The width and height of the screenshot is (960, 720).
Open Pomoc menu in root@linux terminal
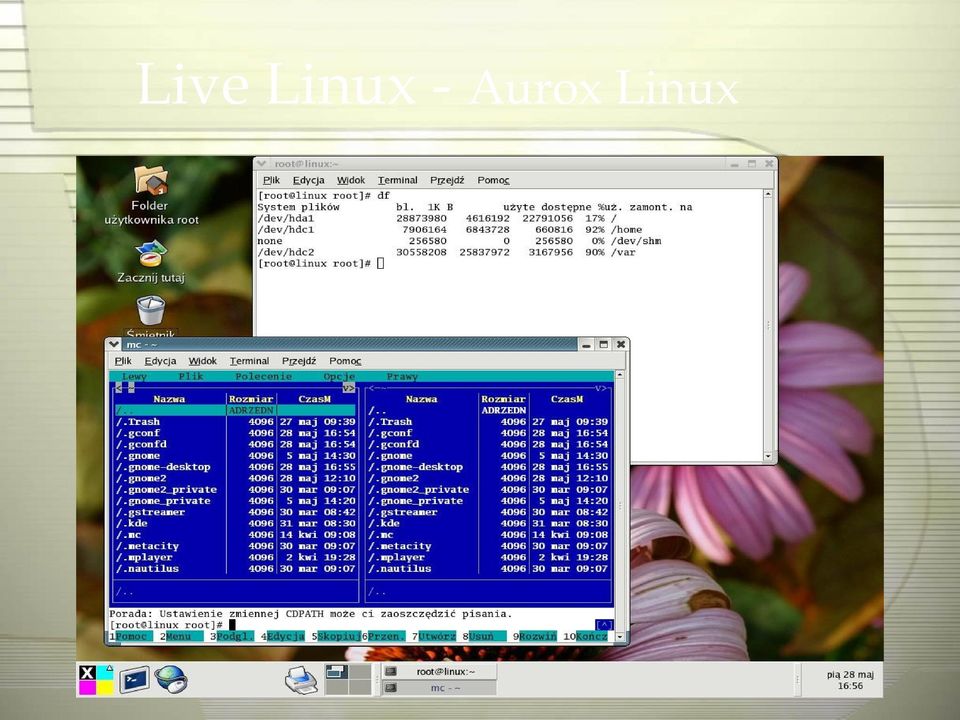click(x=493, y=180)
